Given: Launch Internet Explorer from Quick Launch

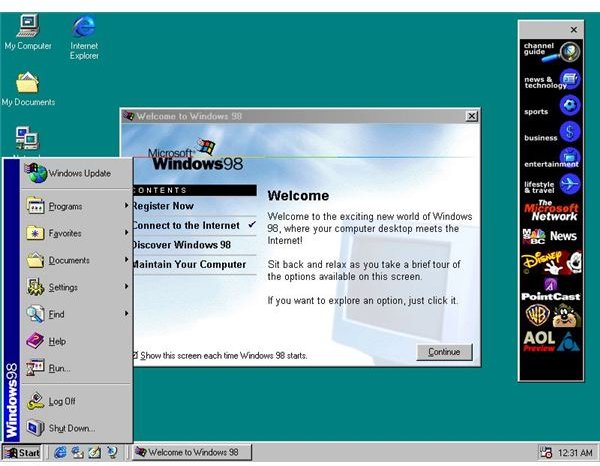Looking at the screenshot, I should 60,453.
